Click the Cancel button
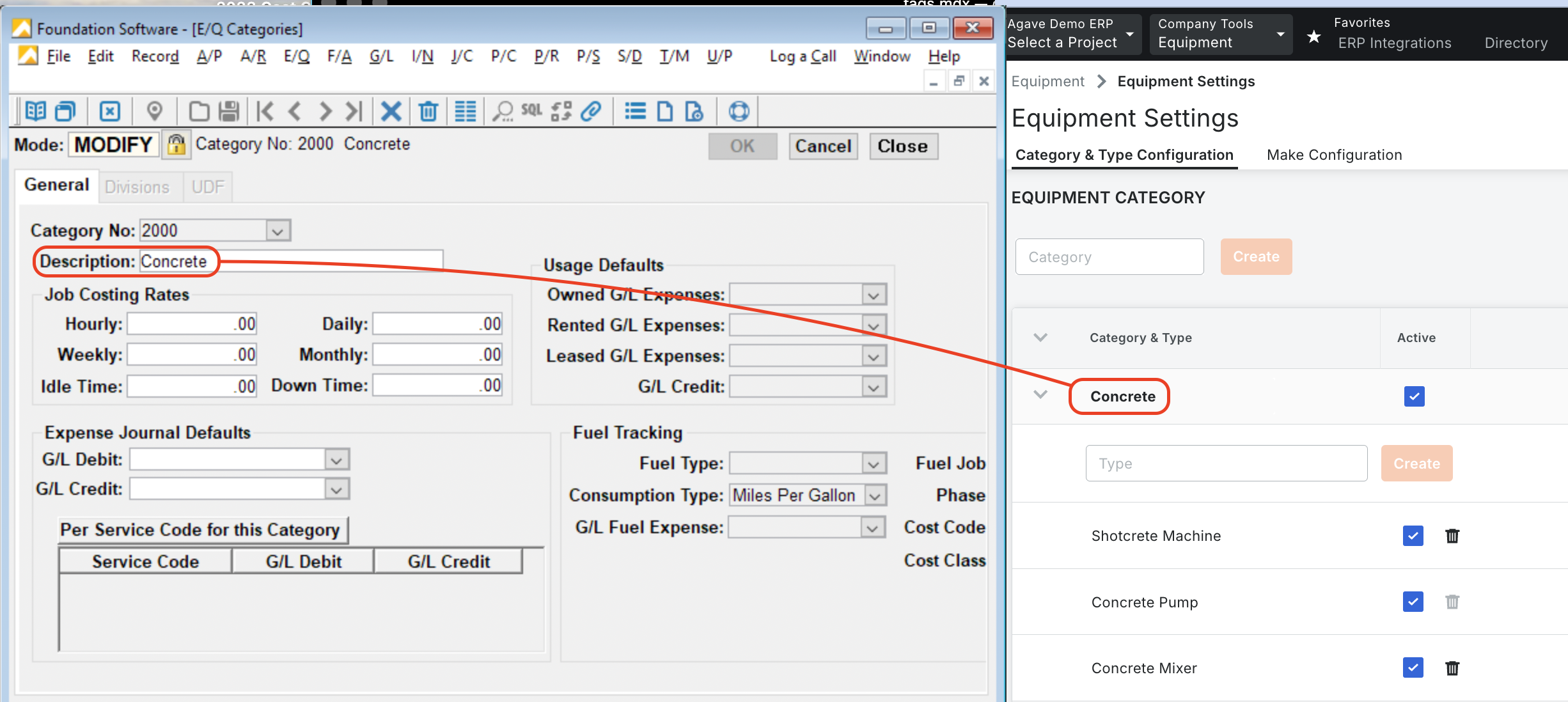Screen dimensions: 1568x702 pyautogui.click(x=823, y=146)
